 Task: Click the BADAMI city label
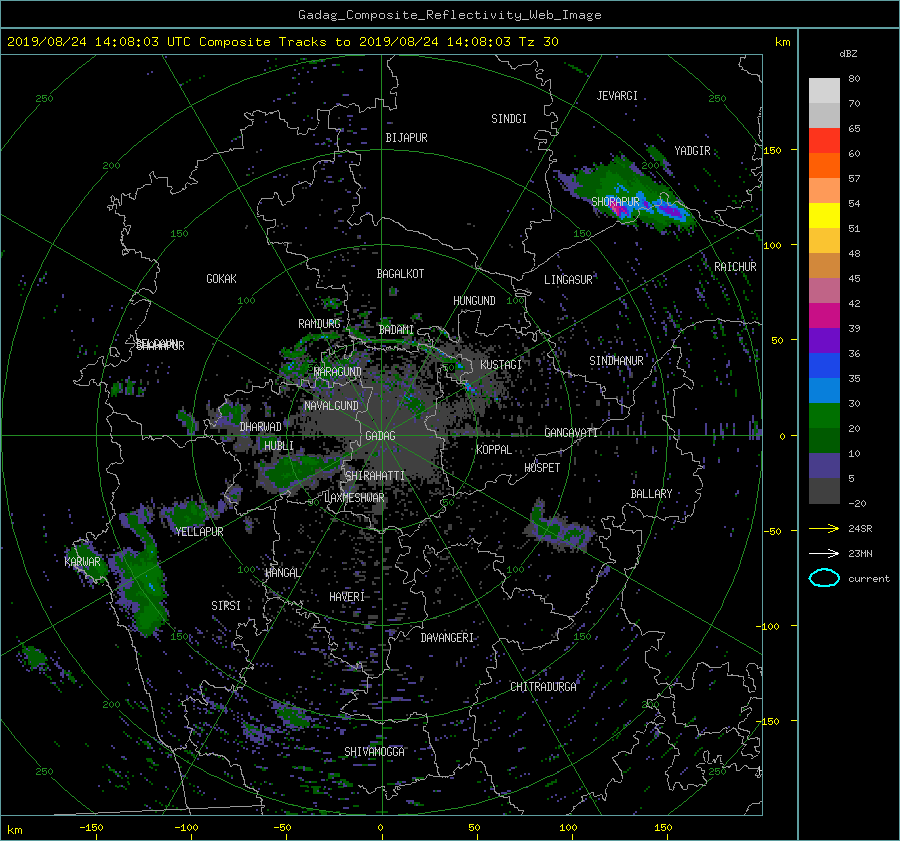click(x=396, y=330)
